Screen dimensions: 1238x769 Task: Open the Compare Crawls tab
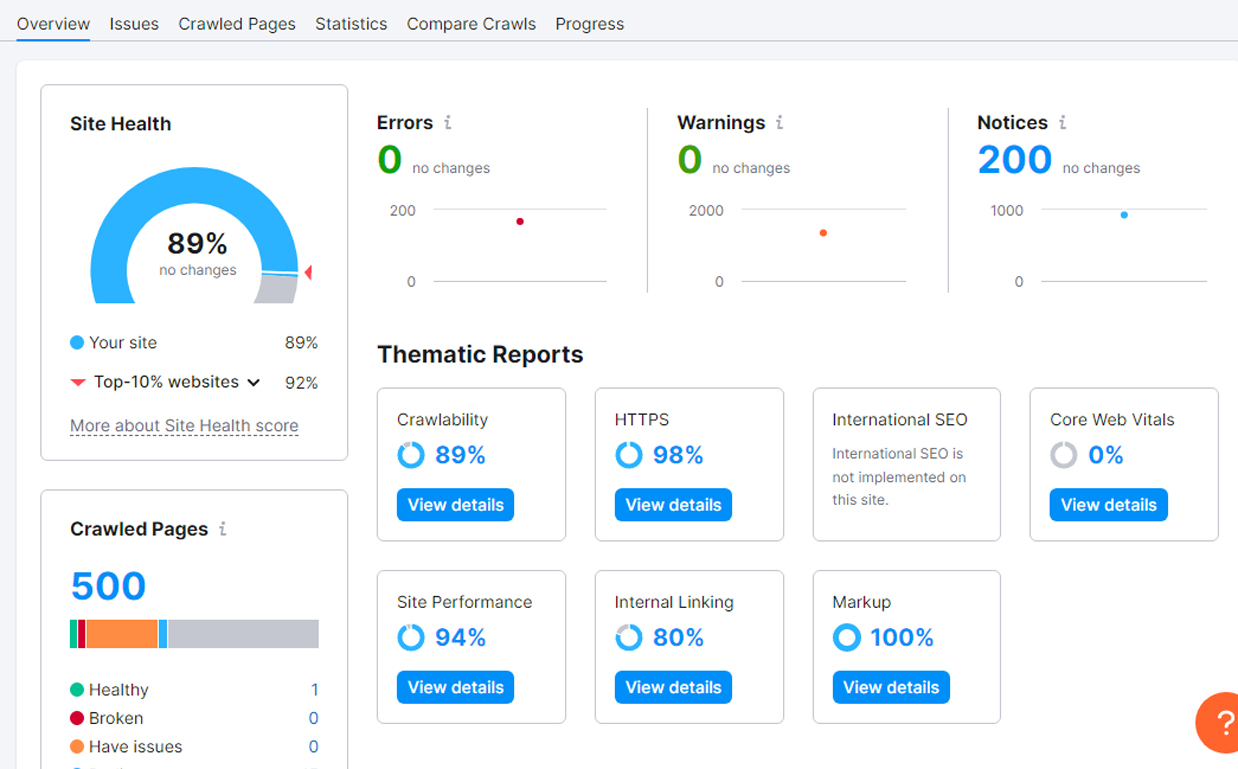(x=471, y=24)
